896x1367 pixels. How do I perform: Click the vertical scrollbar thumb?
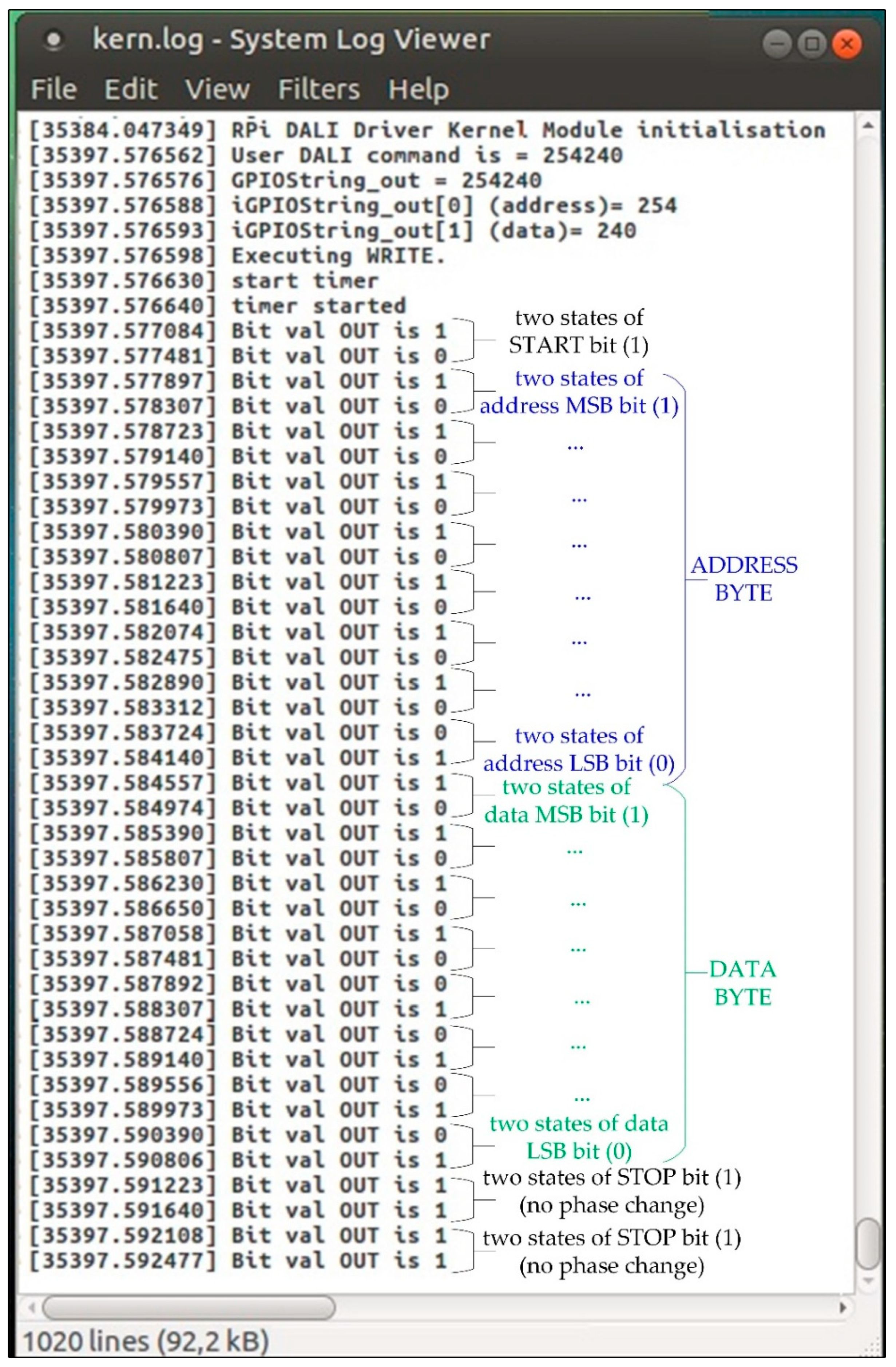click(x=868, y=1243)
